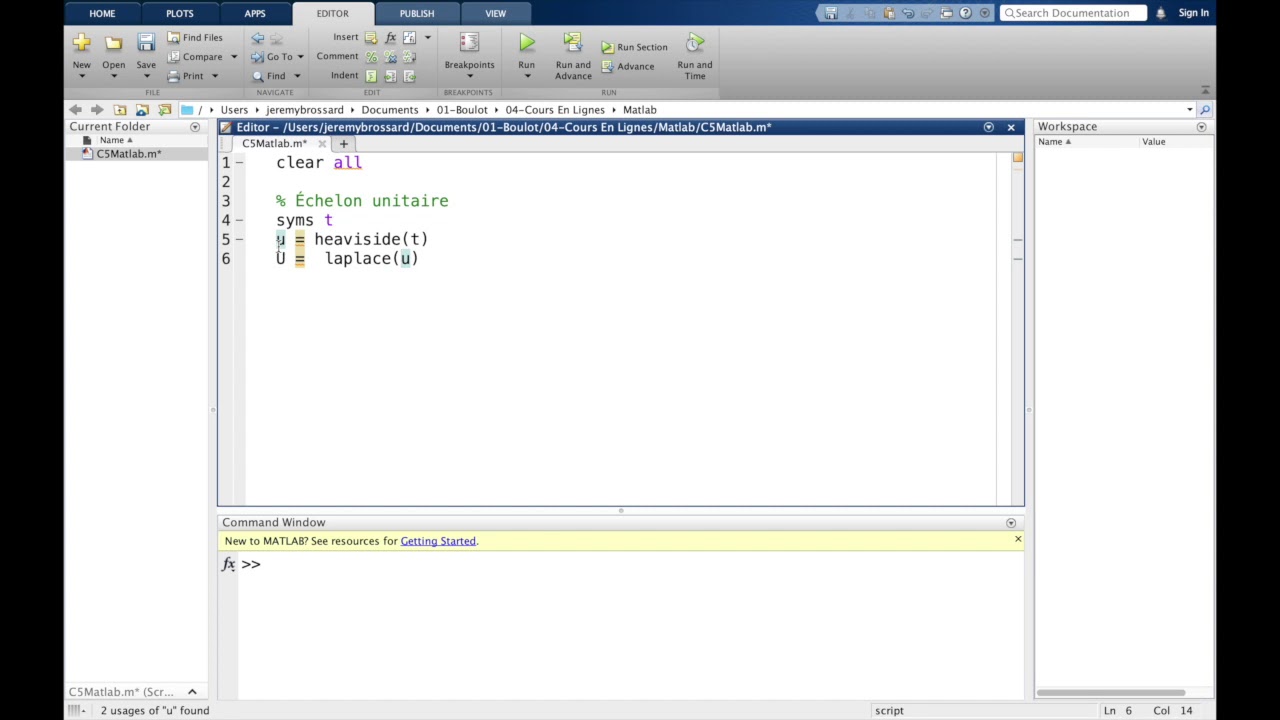1280x720 pixels.
Task: Click the browse for folder icon
Action: pyautogui.click(x=142, y=110)
